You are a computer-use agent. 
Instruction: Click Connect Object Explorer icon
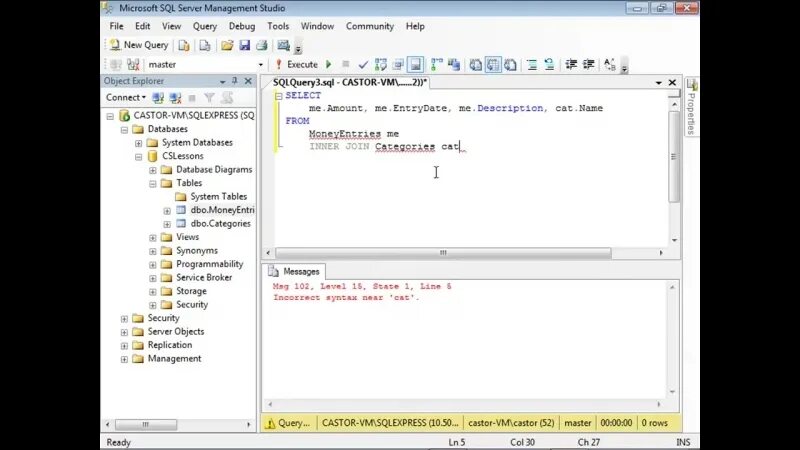(158, 97)
